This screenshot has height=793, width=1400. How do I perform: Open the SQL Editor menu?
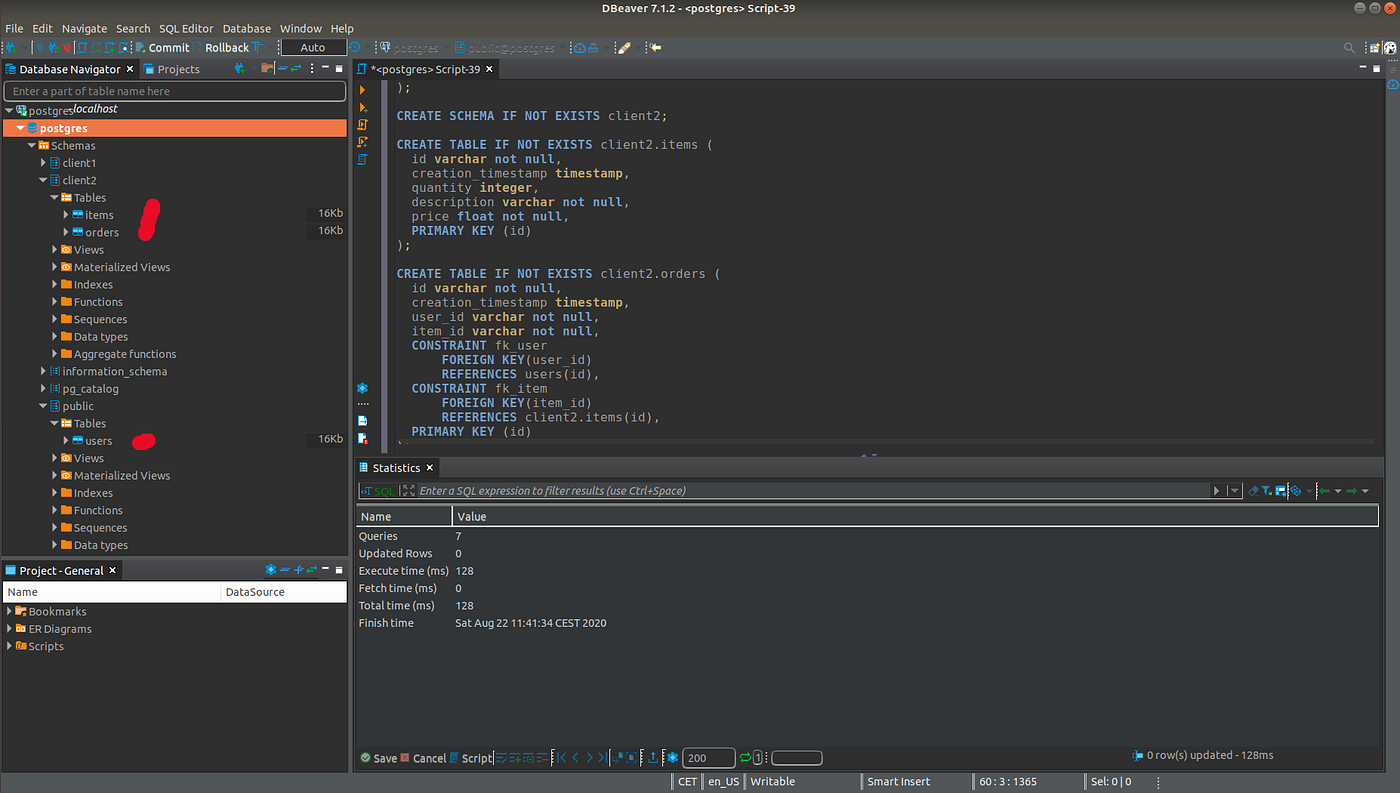click(x=186, y=29)
